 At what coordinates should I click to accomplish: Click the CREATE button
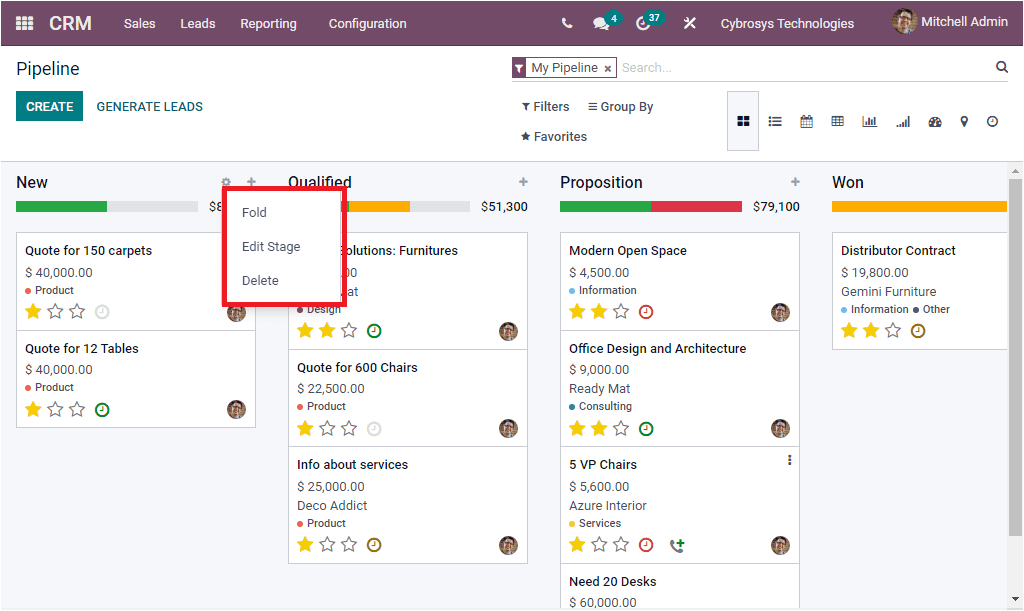pos(49,104)
